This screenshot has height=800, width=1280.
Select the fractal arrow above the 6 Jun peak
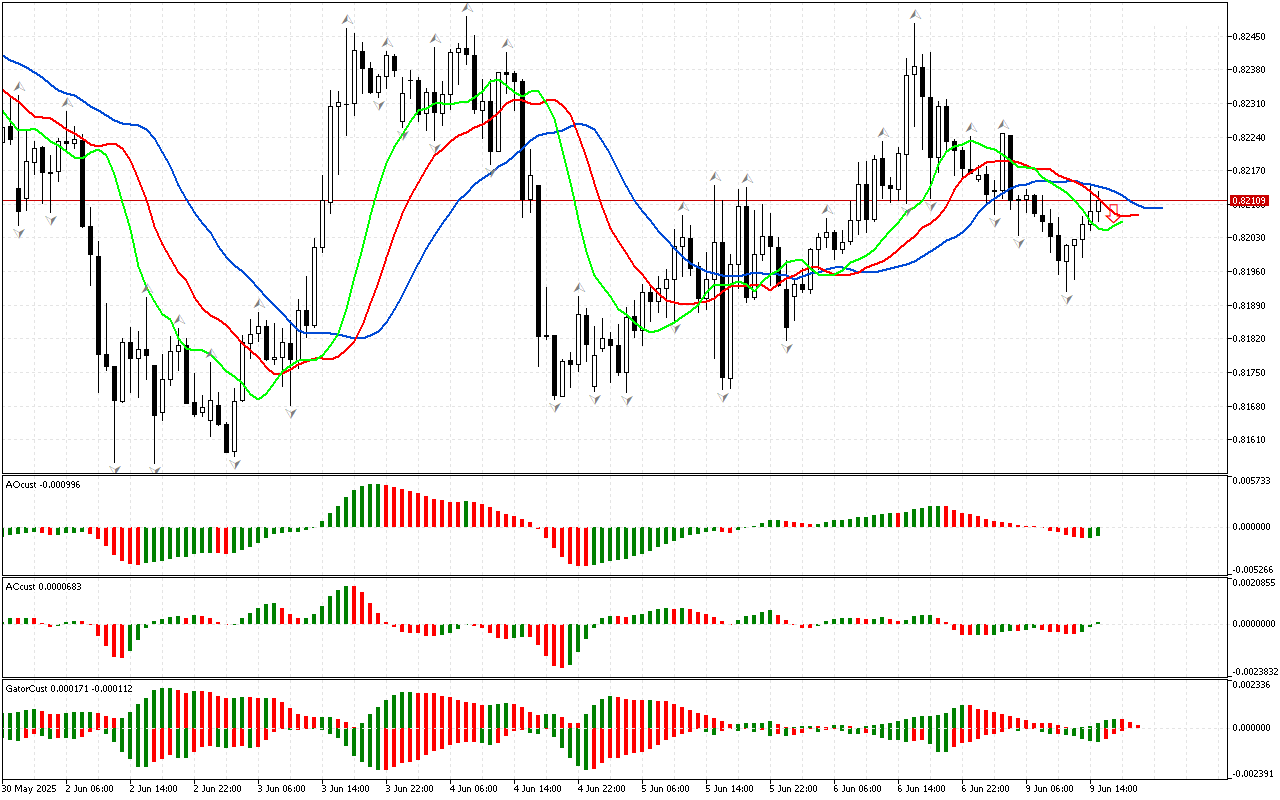[x=915, y=15]
